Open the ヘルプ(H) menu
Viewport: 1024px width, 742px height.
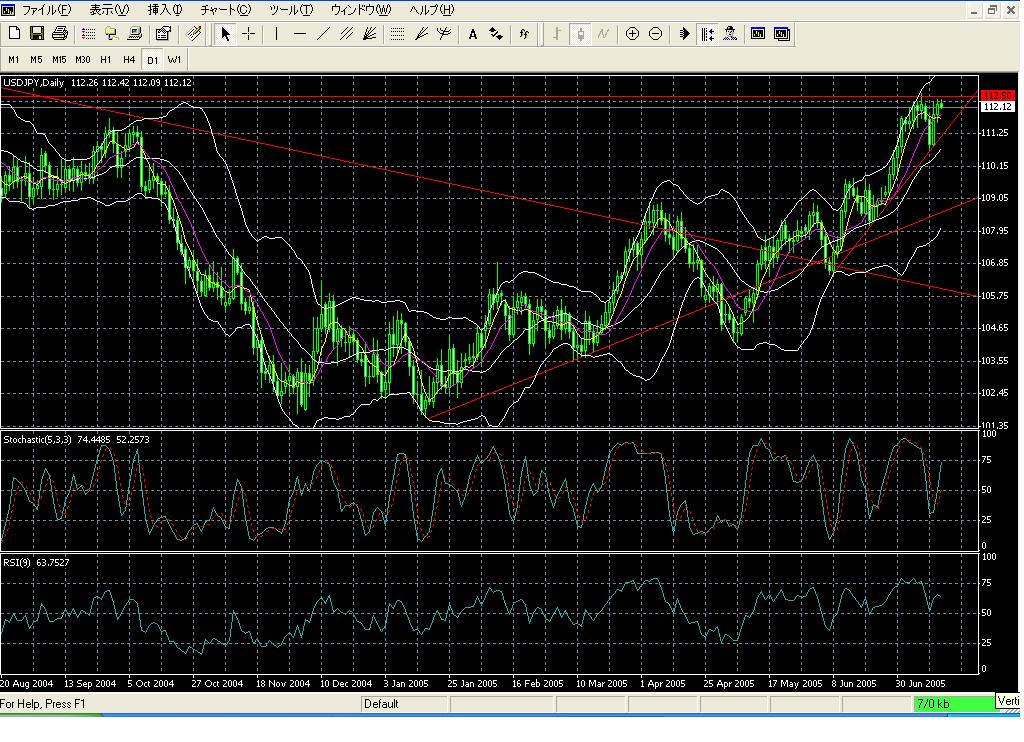(432, 10)
